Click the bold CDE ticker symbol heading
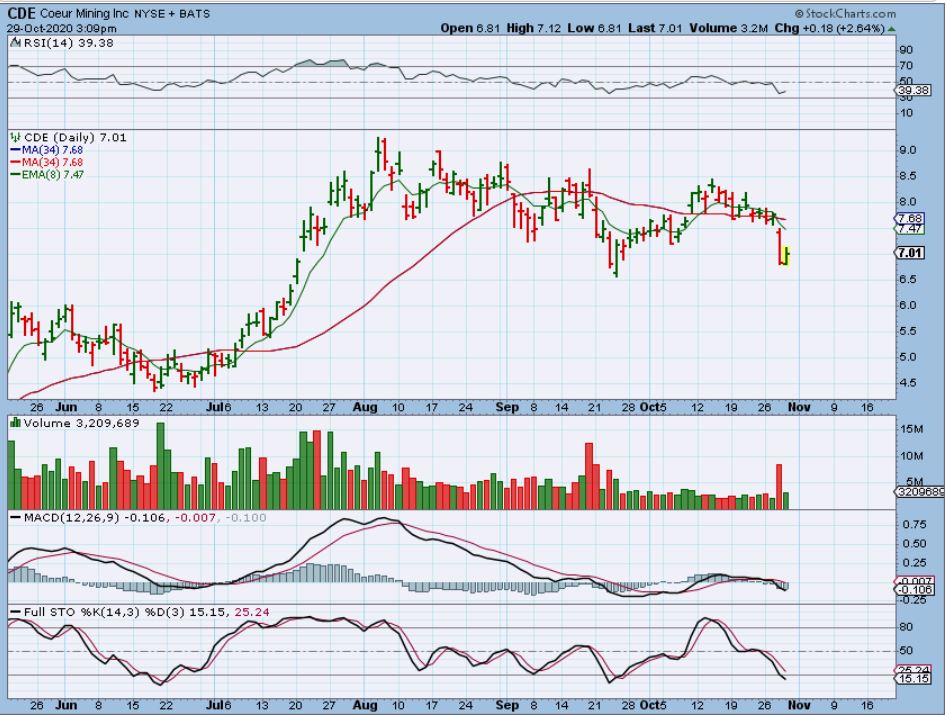Screen dimensions: 947x715 (x=23, y=13)
